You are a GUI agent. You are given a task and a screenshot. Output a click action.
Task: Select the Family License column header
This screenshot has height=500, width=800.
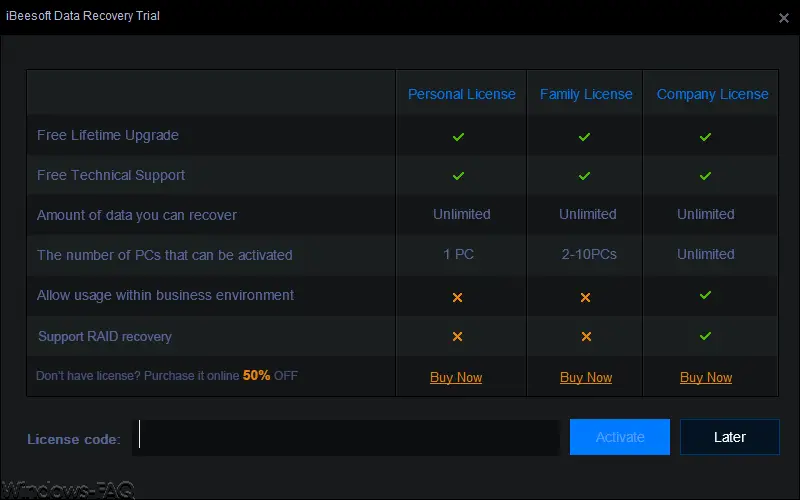[x=586, y=94]
